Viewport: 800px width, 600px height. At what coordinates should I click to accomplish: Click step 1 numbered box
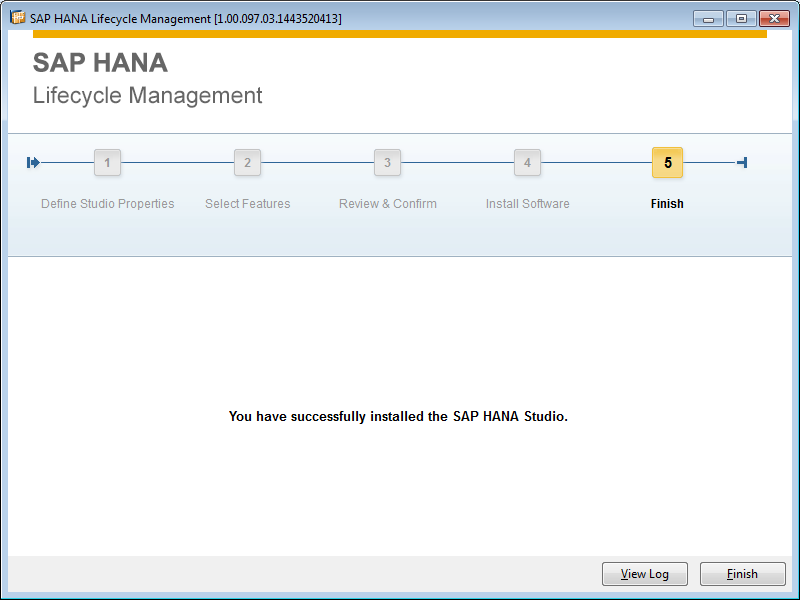[x=107, y=162]
